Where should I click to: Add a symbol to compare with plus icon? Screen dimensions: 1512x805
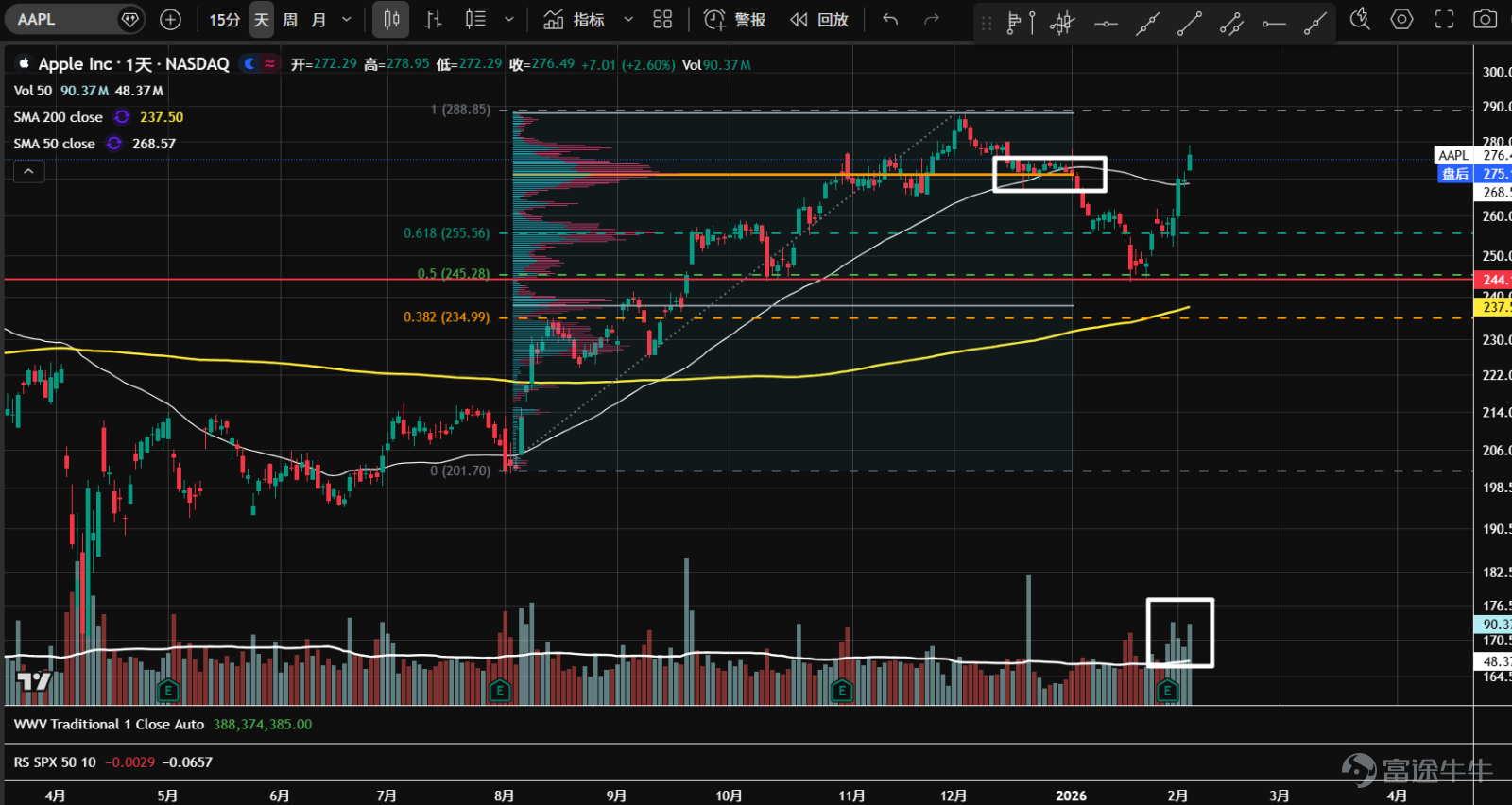170,19
